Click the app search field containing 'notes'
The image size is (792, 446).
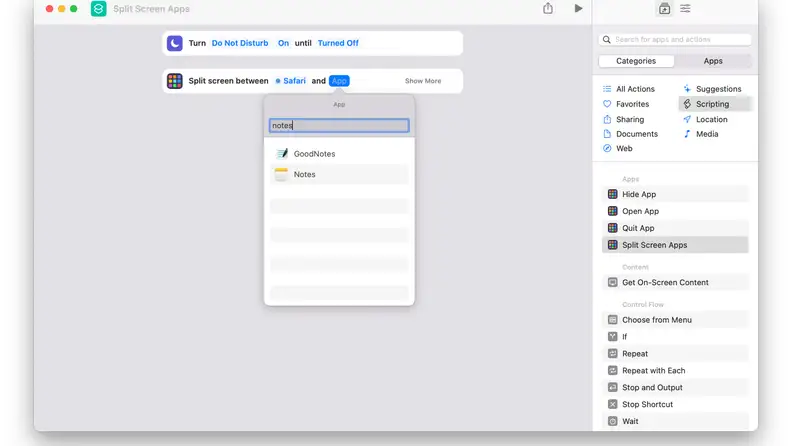[339, 125]
